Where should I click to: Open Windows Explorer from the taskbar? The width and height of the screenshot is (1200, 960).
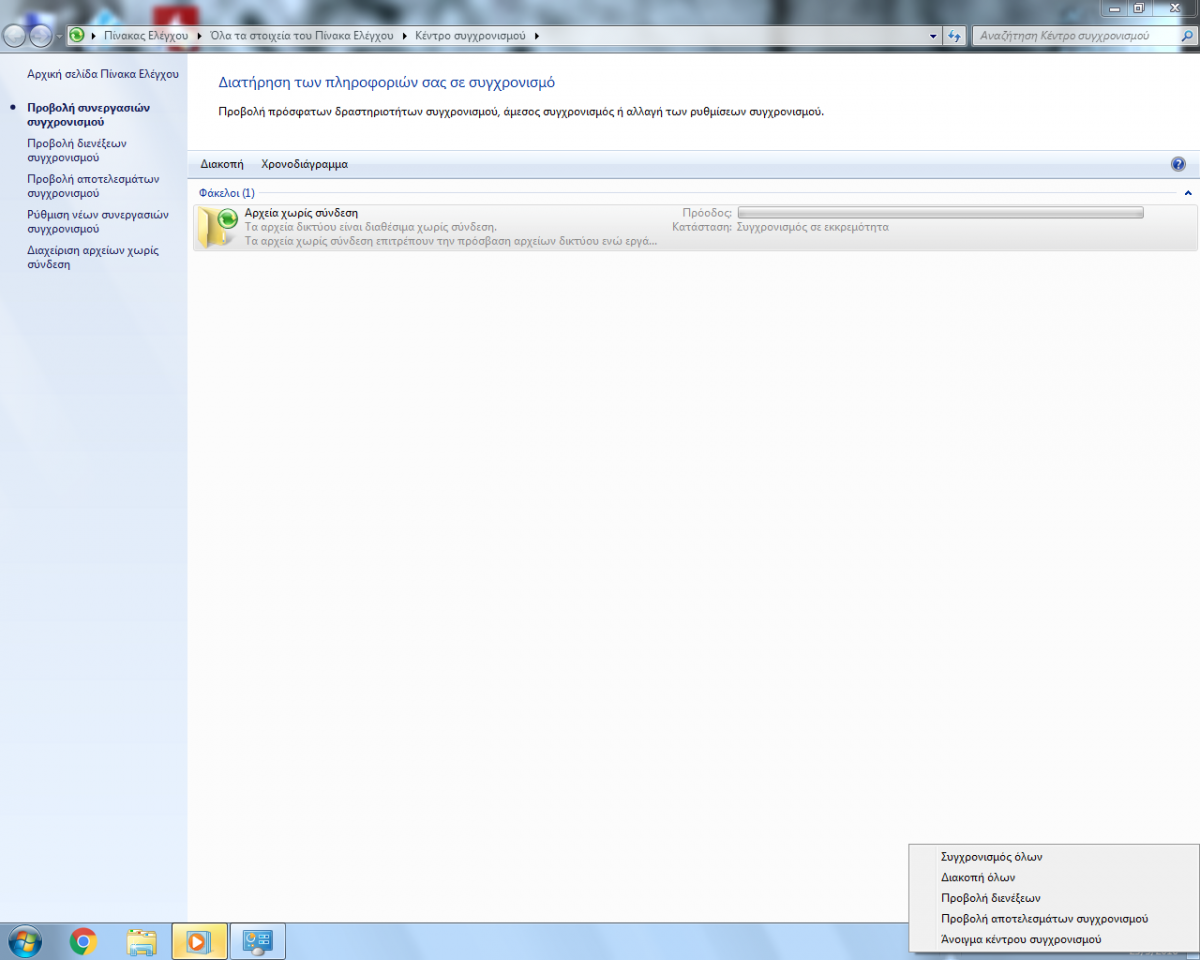[x=141, y=941]
